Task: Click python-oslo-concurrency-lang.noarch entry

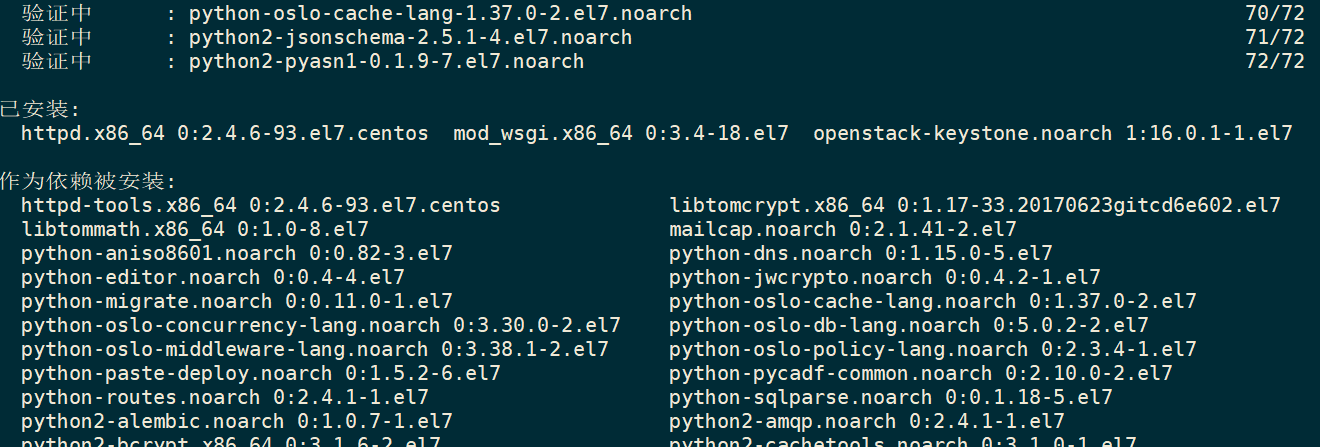Action: click(x=321, y=326)
